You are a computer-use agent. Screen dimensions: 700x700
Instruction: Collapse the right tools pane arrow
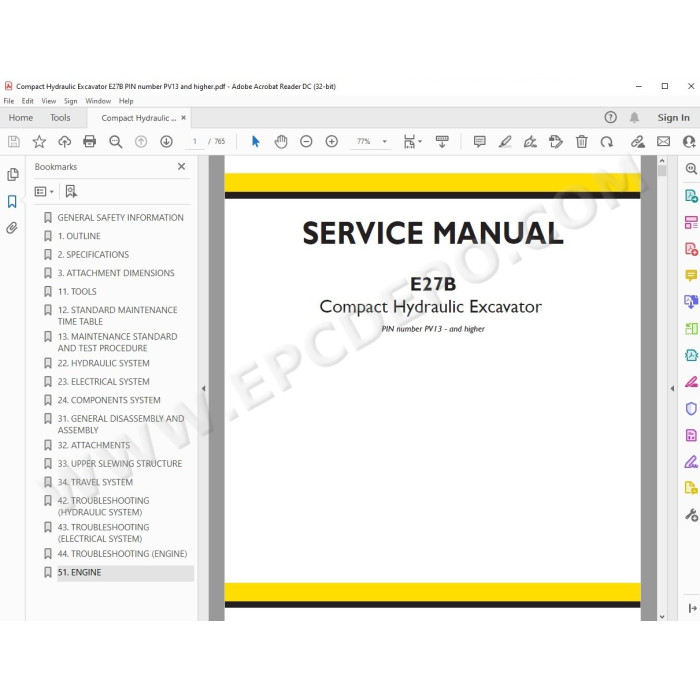pos(672,388)
